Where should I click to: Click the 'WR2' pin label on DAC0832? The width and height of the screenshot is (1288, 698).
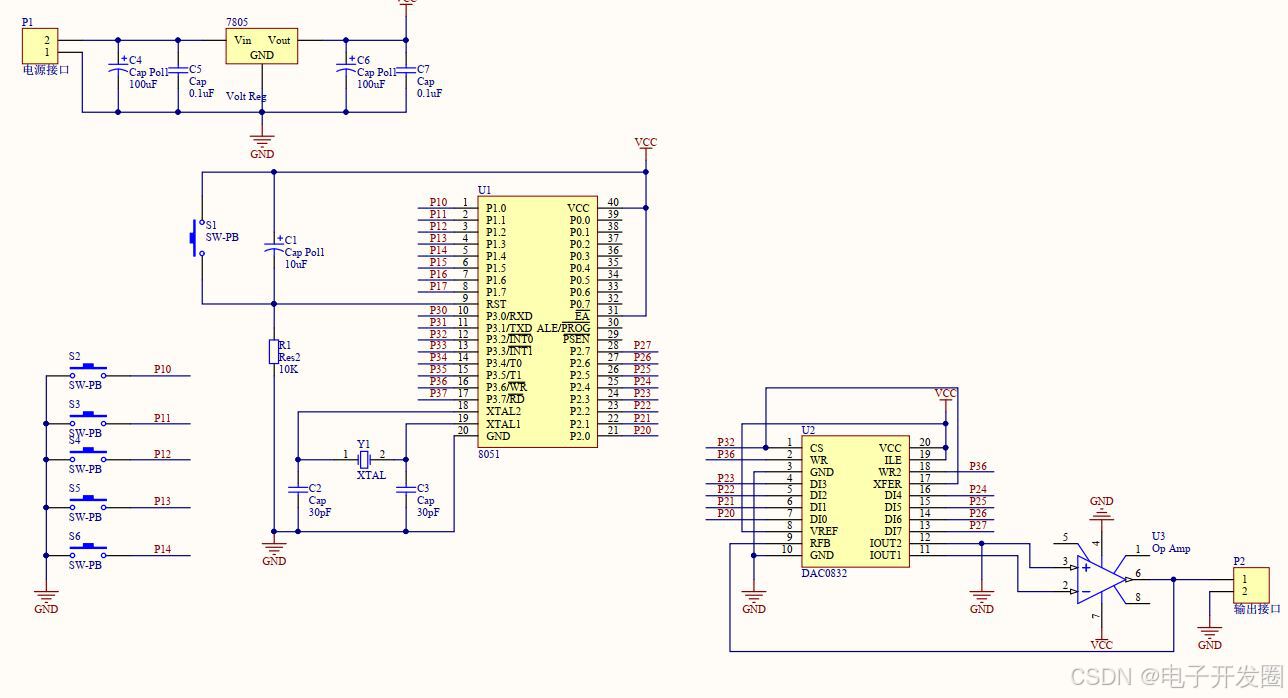[890, 472]
